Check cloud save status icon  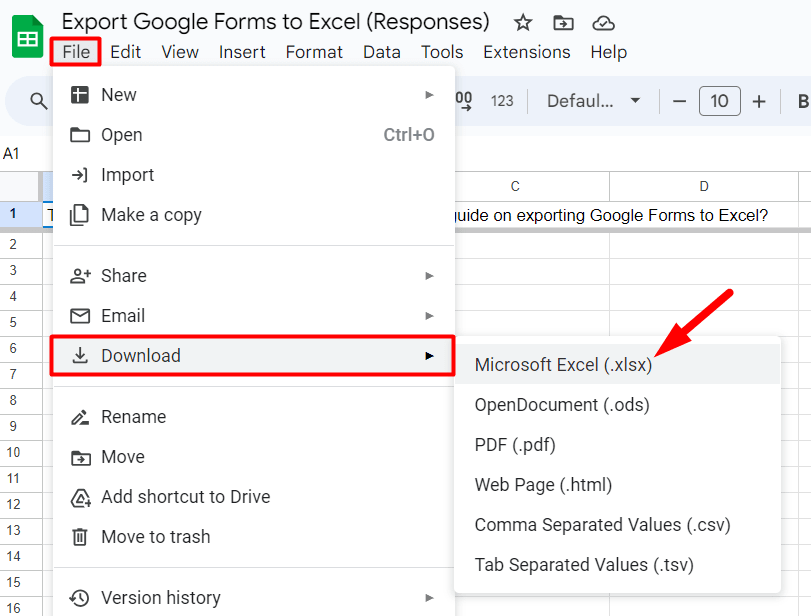point(603,23)
